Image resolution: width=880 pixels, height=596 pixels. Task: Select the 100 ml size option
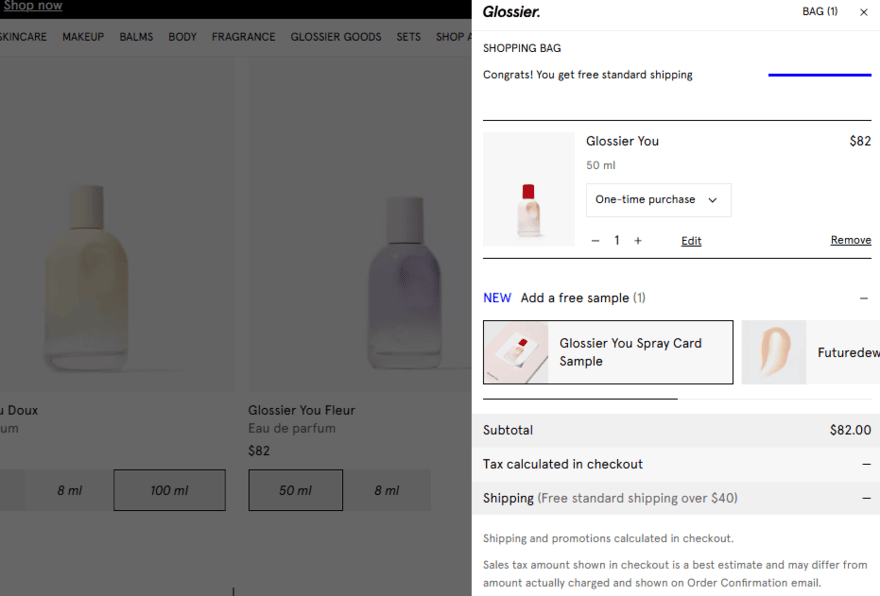[169, 490]
